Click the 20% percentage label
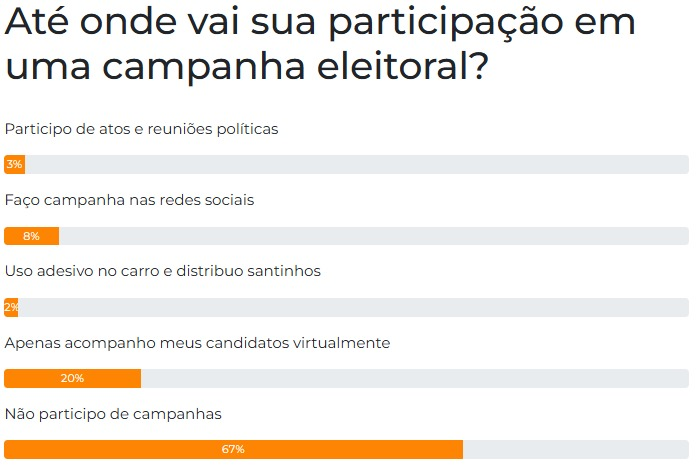This screenshot has width=699, height=470. (72, 378)
